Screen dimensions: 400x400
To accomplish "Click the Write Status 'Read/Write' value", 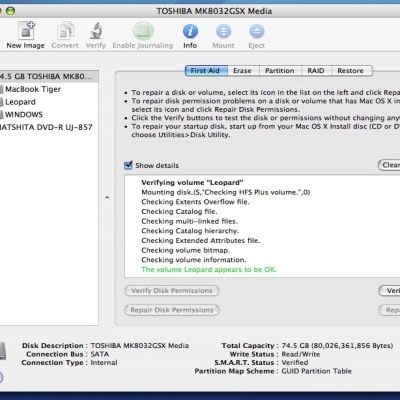I will (x=301, y=354).
